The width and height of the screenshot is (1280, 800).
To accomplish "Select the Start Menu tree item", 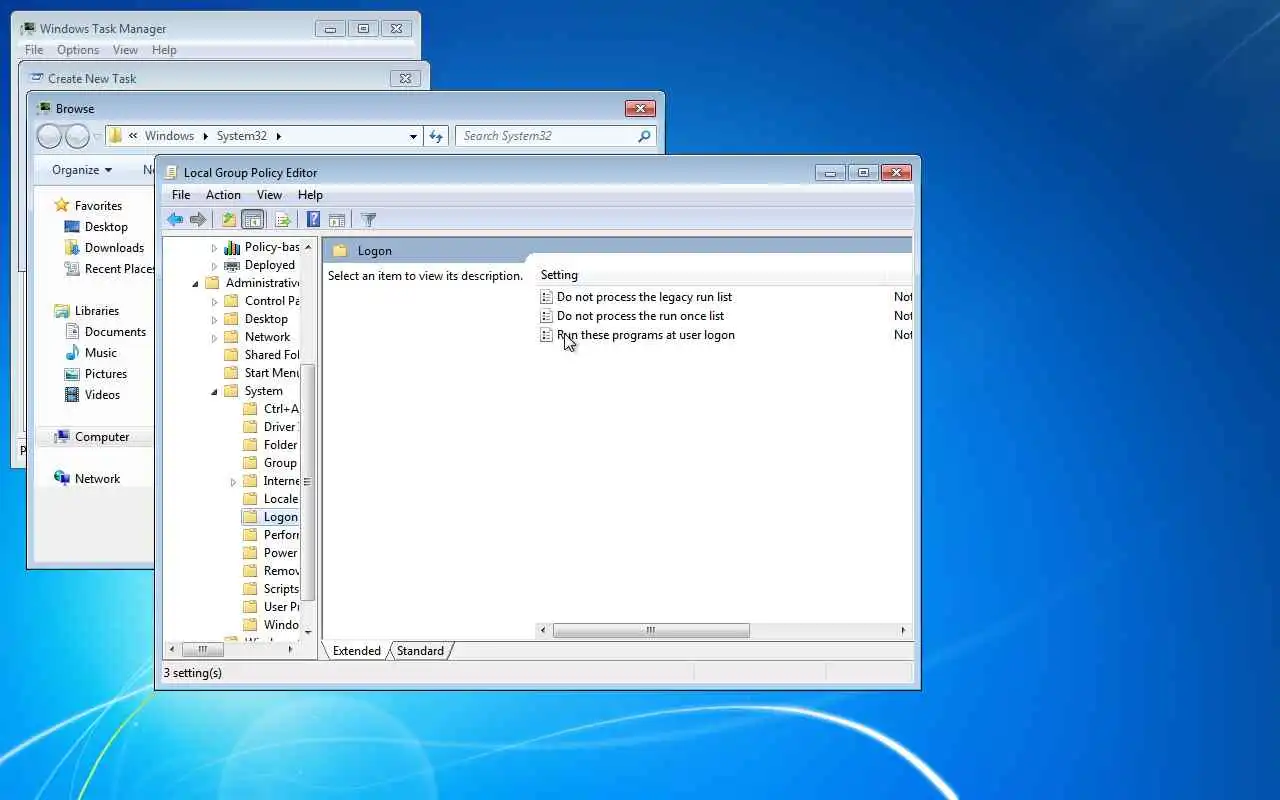I will [x=272, y=373].
